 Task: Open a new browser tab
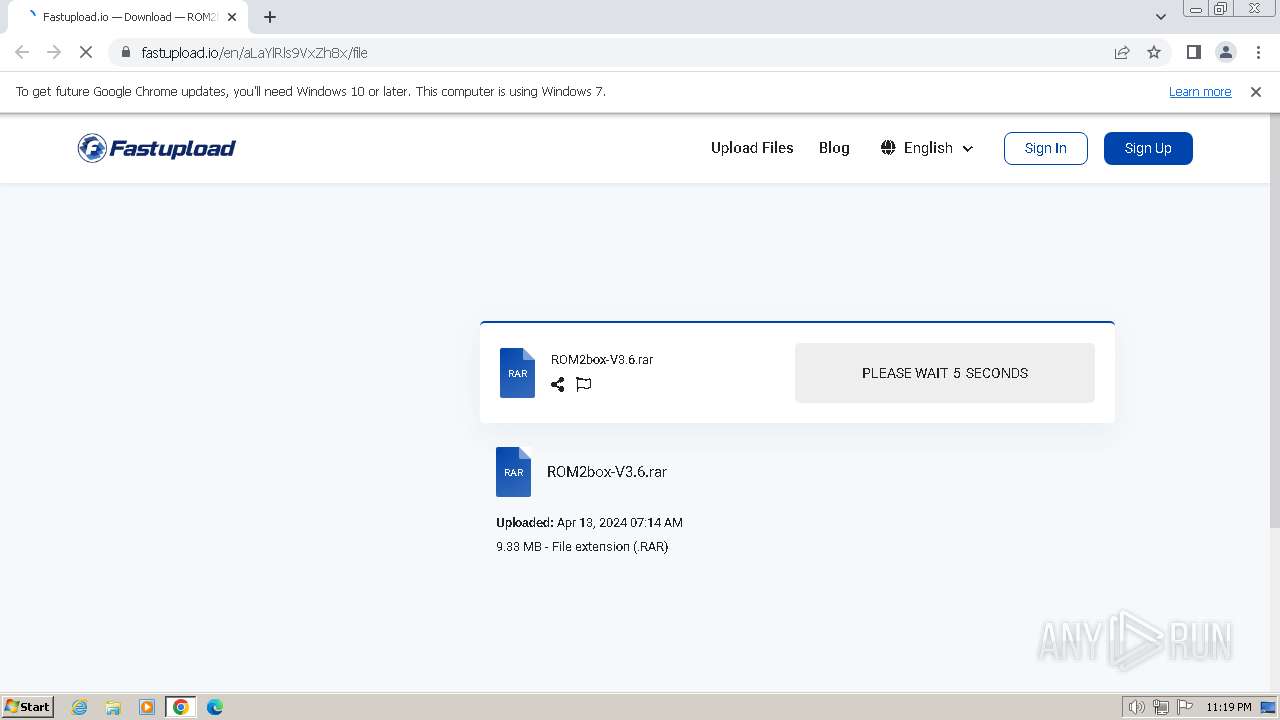(270, 17)
